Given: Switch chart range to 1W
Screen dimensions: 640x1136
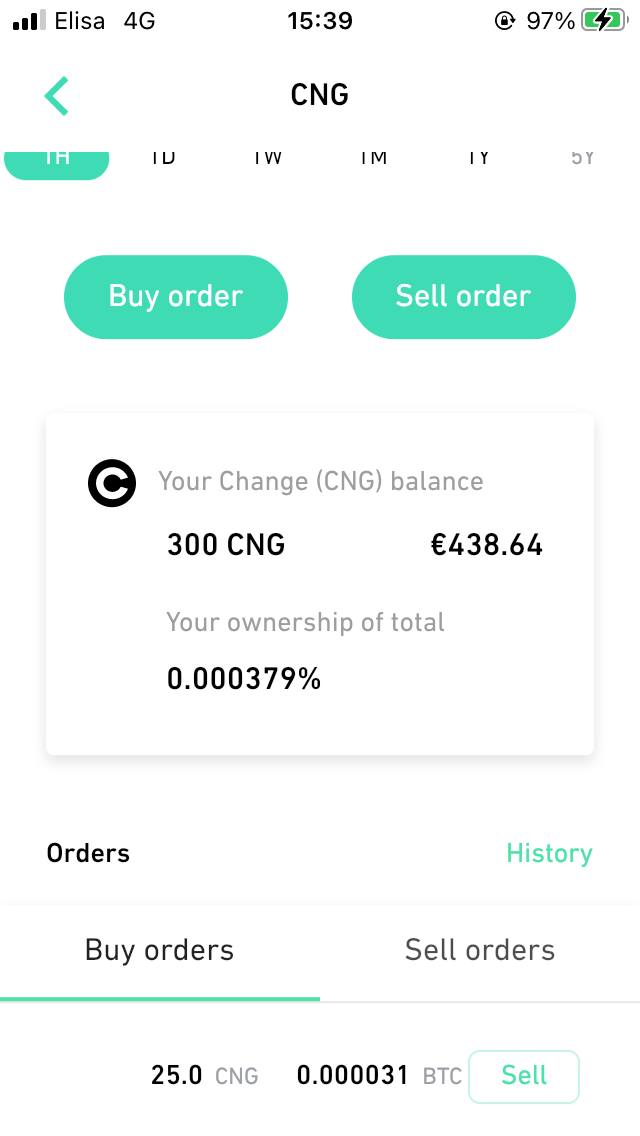Looking at the screenshot, I should pos(267,158).
